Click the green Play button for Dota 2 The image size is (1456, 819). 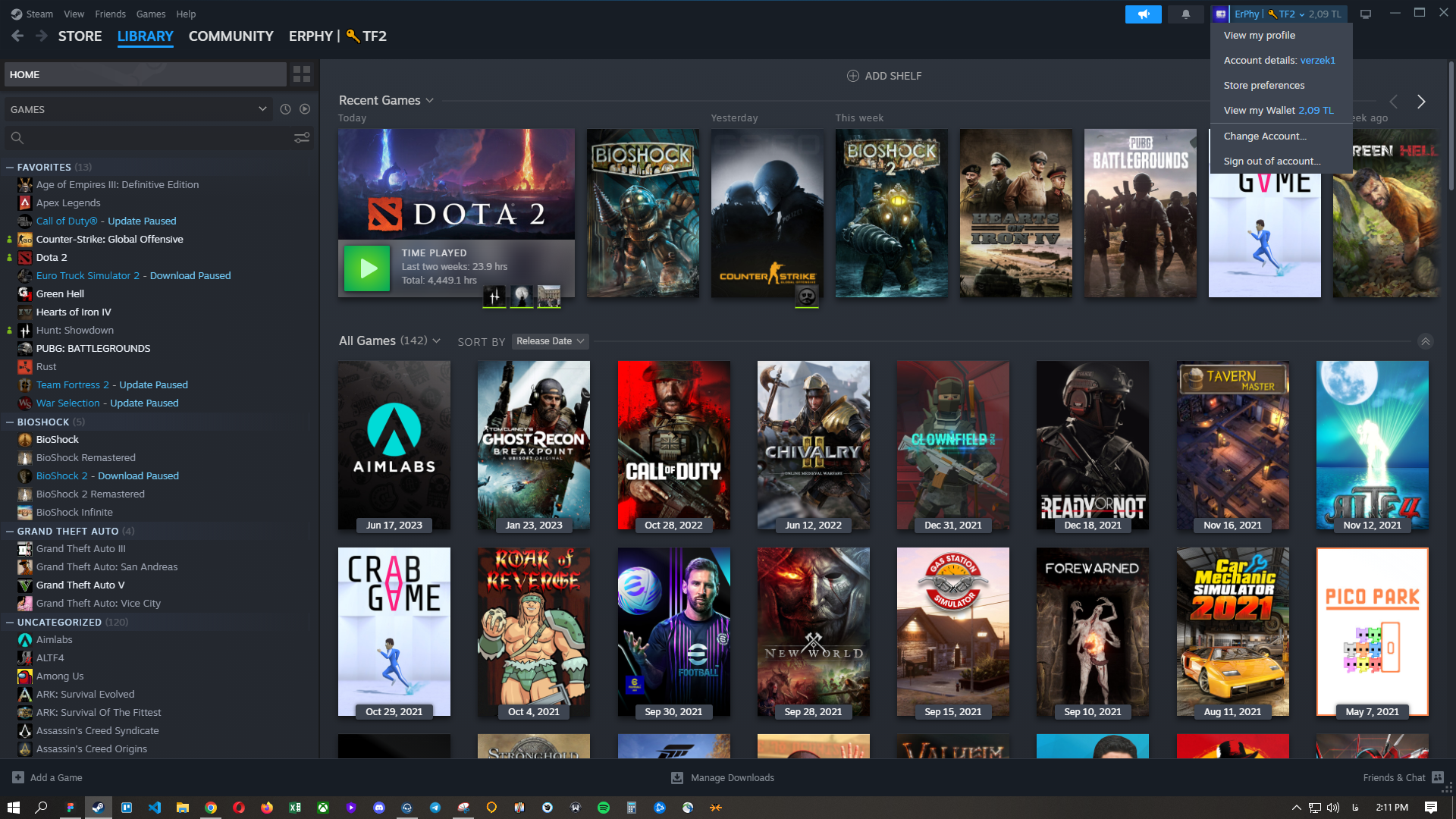[367, 268]
